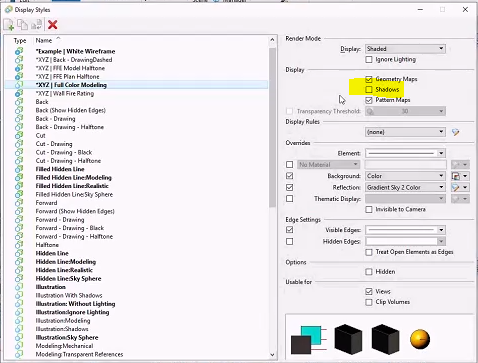Click the New display style icon
Viewport: 478px width, 363px height.
[x=9, y=25]
